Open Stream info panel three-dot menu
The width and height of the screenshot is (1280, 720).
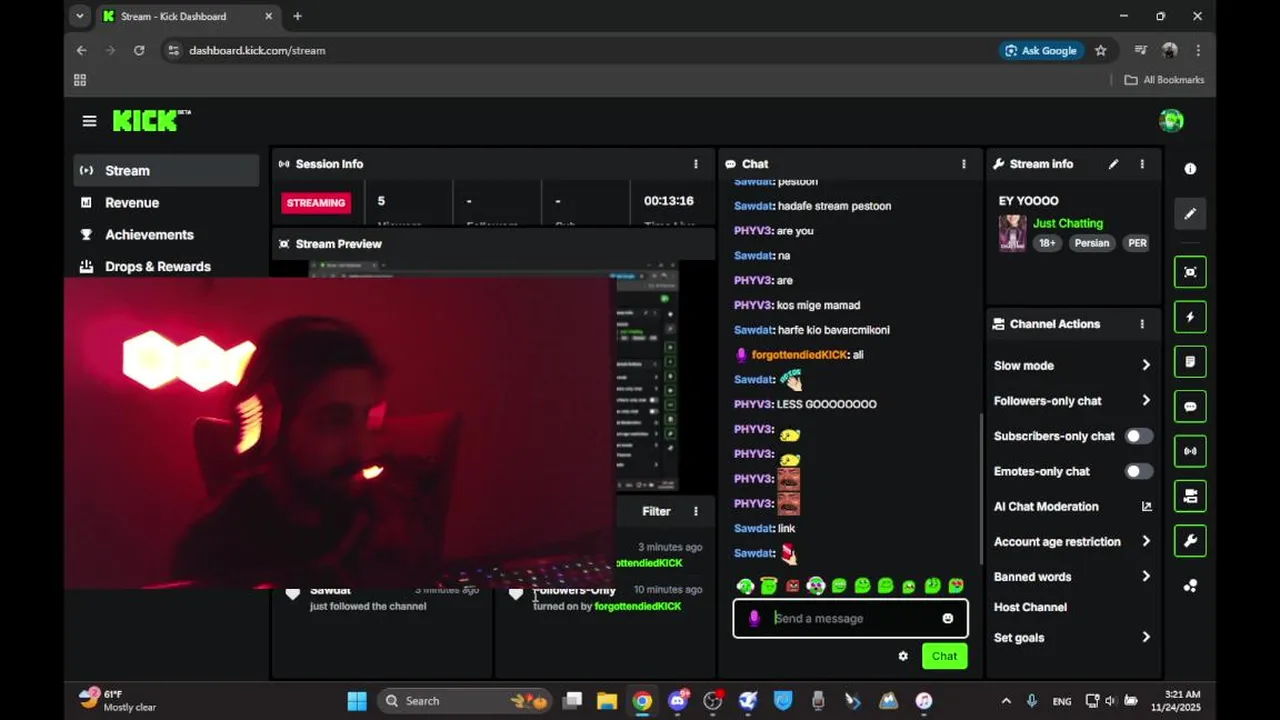[x=1142, y=164]
